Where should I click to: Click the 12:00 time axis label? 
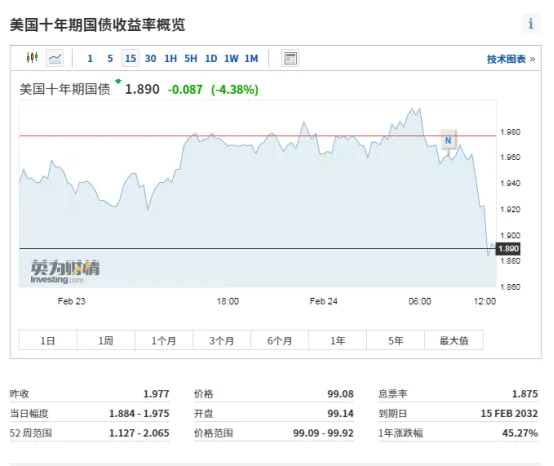coord(484,301)
